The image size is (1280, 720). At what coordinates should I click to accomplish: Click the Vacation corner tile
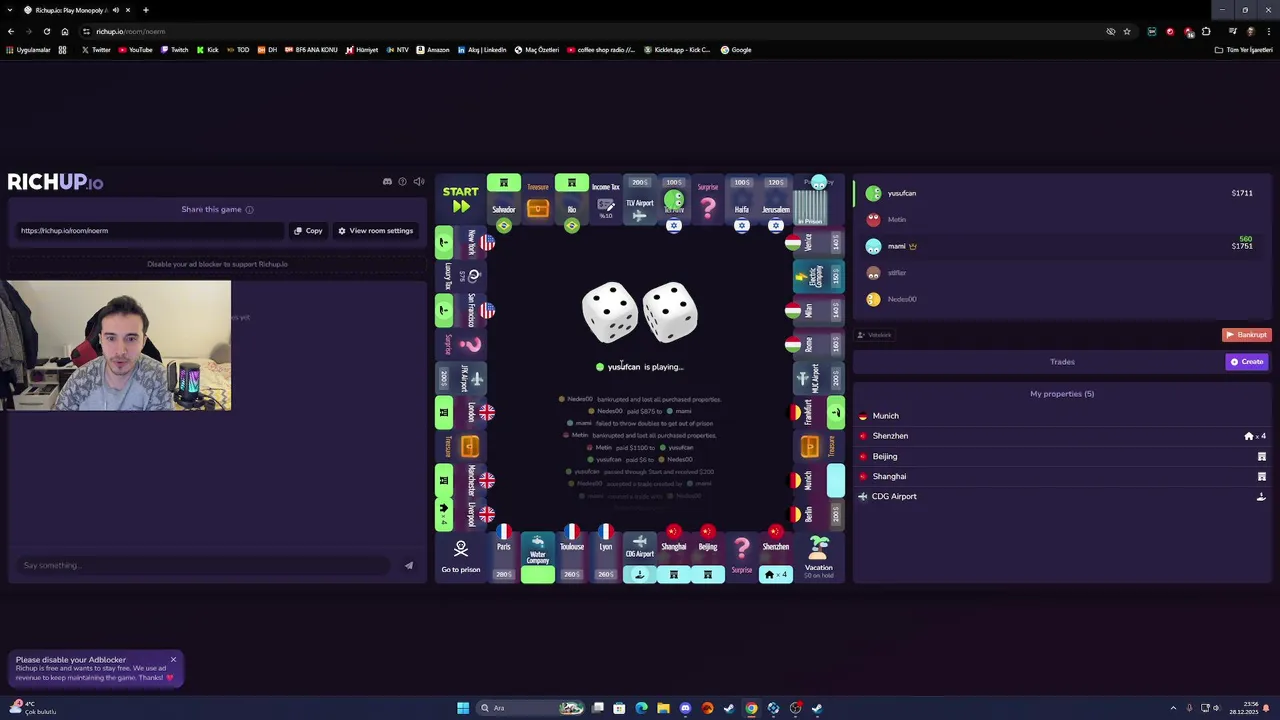[x=819, y=557]
